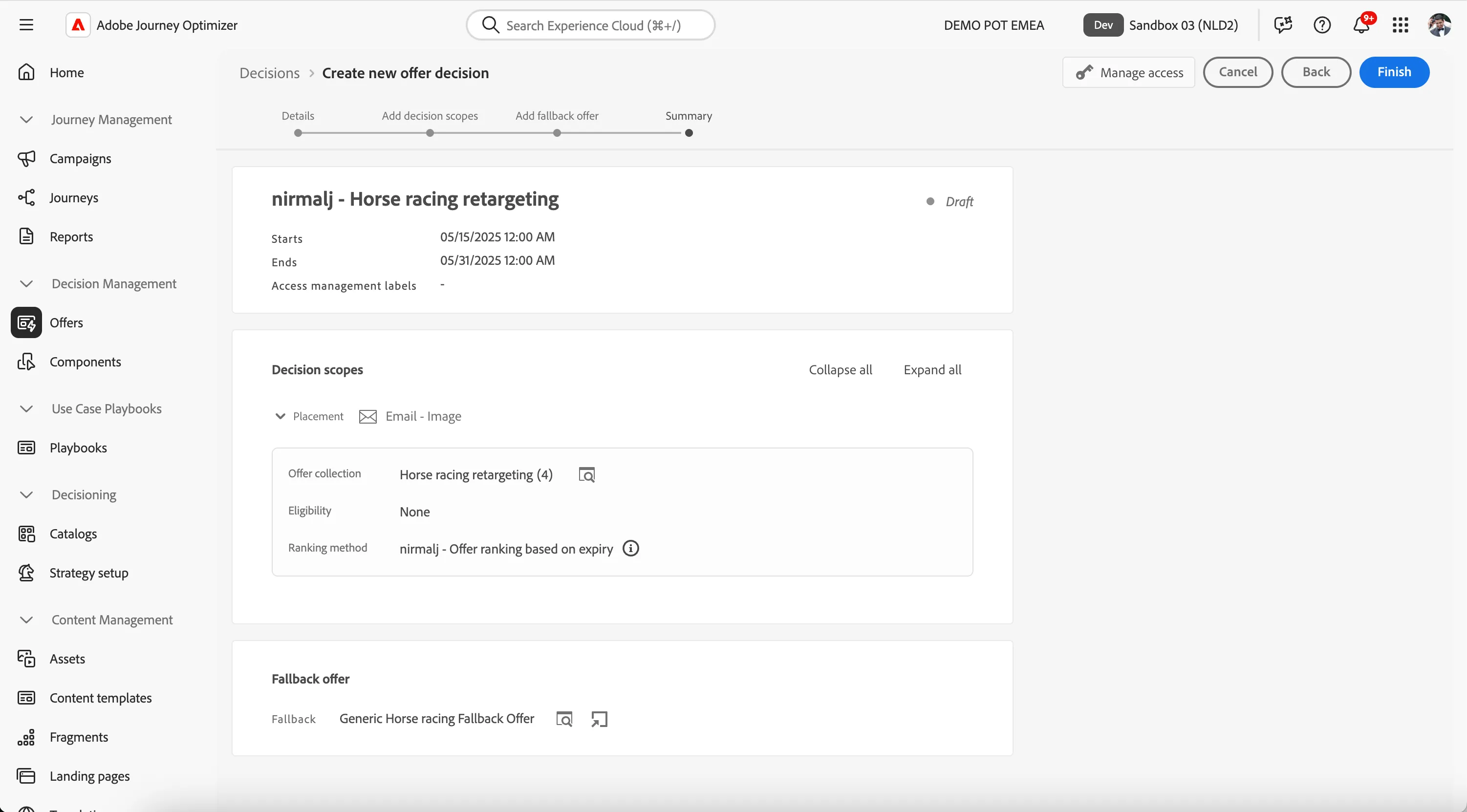Open Content templates in sidebar
This screenshot has height=812, width=1467.
(101, 698)
